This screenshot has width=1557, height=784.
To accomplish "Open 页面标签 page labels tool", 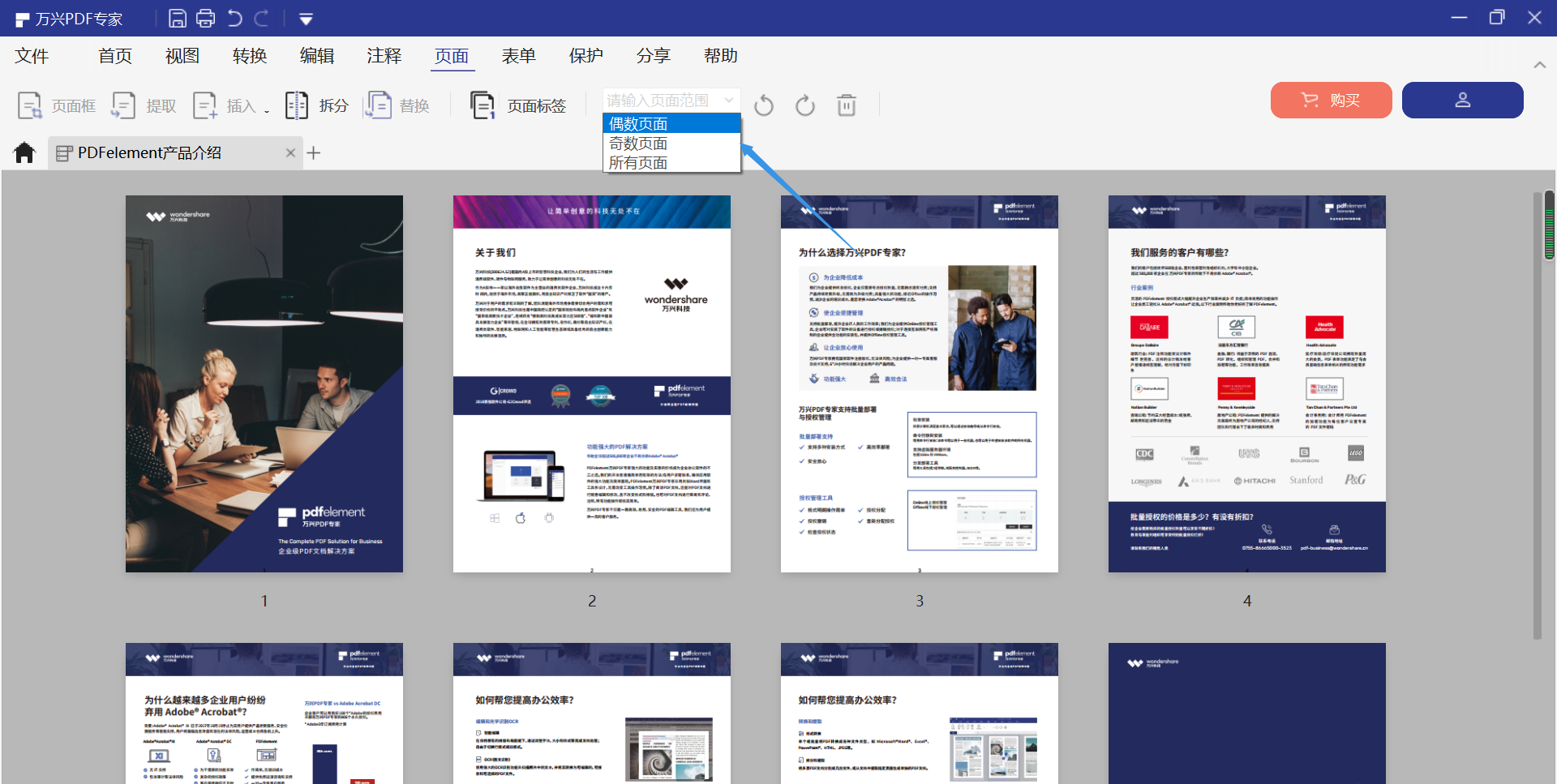I will coord(519,105).
